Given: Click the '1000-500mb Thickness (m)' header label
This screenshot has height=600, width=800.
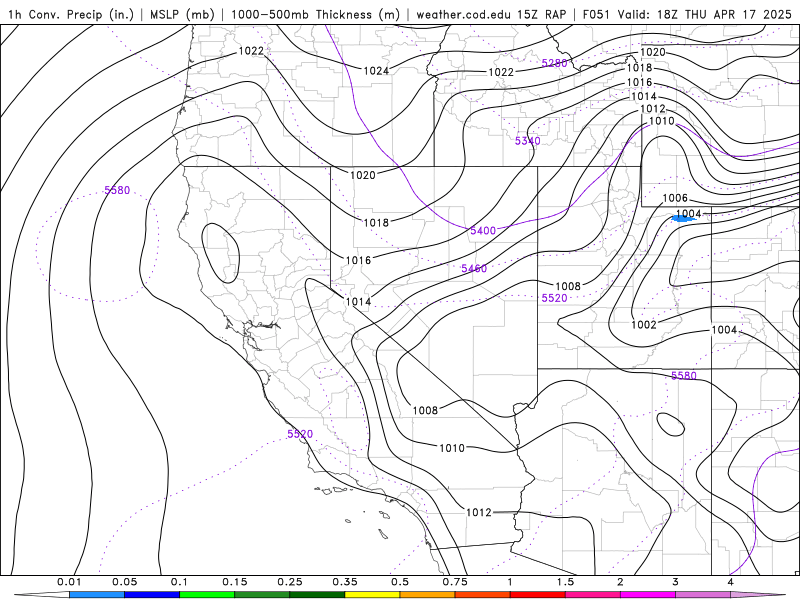Looking at the screenshot, I should (x=315, y=14).
